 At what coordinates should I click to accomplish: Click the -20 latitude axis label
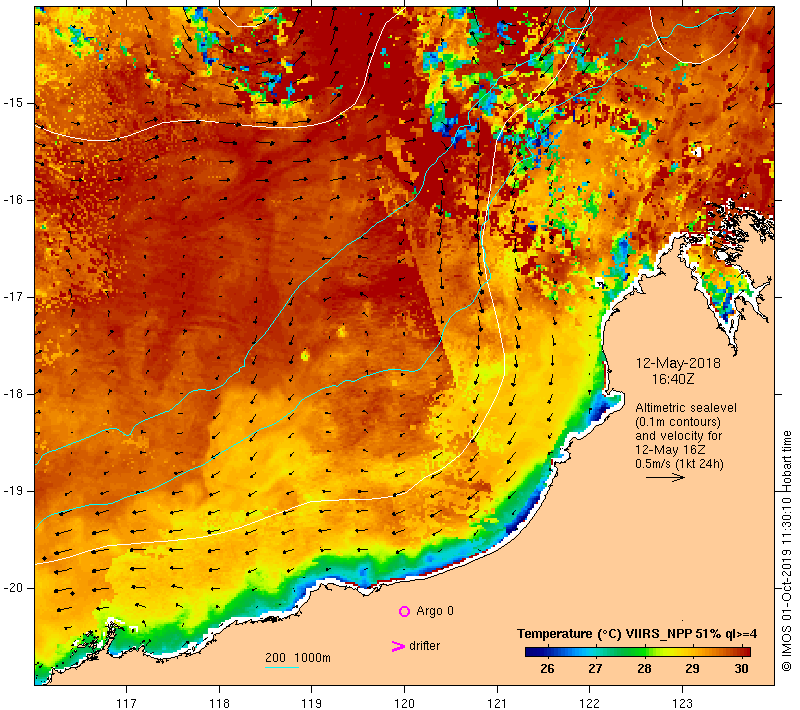[x=13, y=588]
